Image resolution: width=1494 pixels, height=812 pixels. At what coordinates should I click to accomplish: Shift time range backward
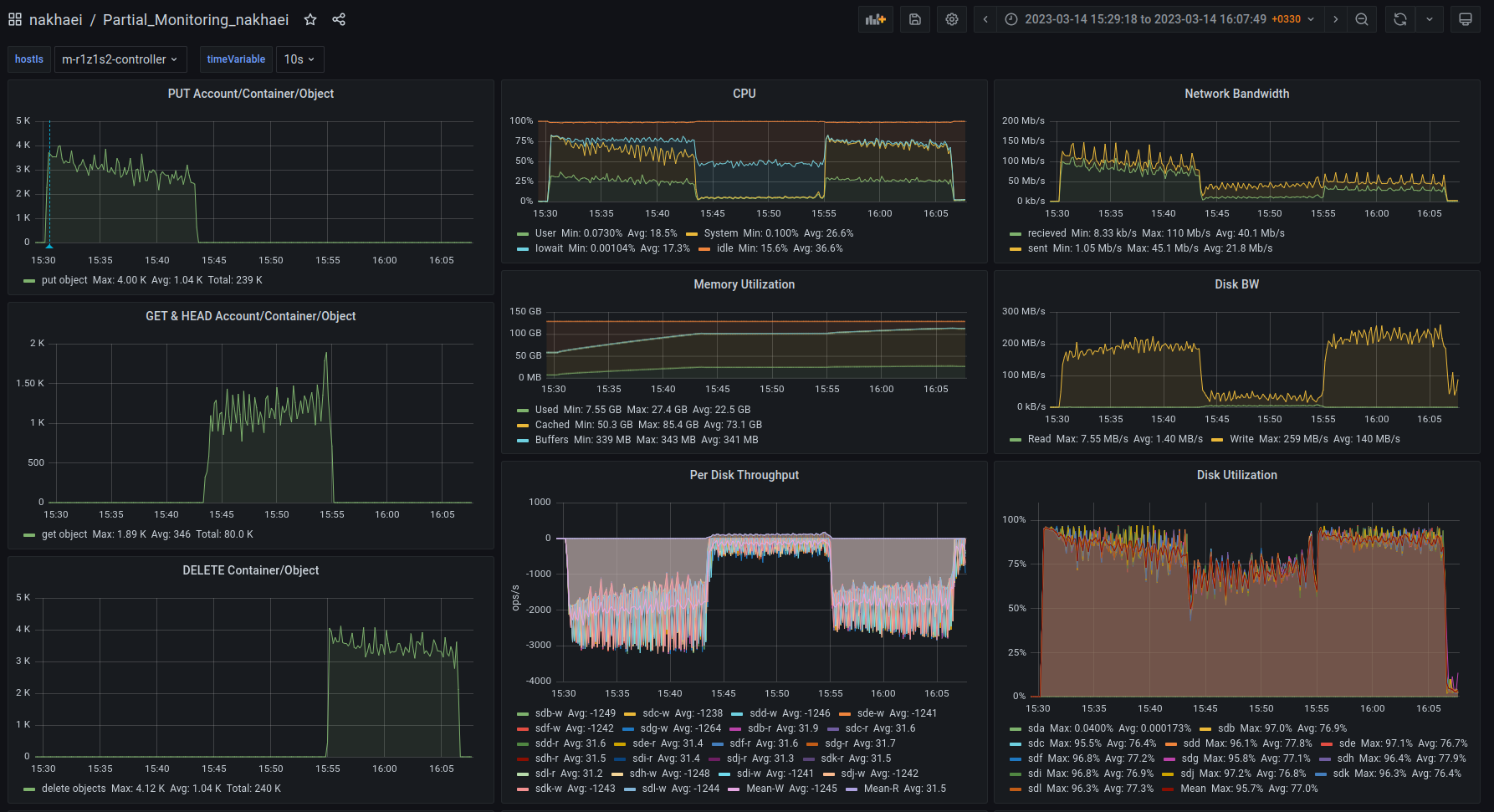985,19
